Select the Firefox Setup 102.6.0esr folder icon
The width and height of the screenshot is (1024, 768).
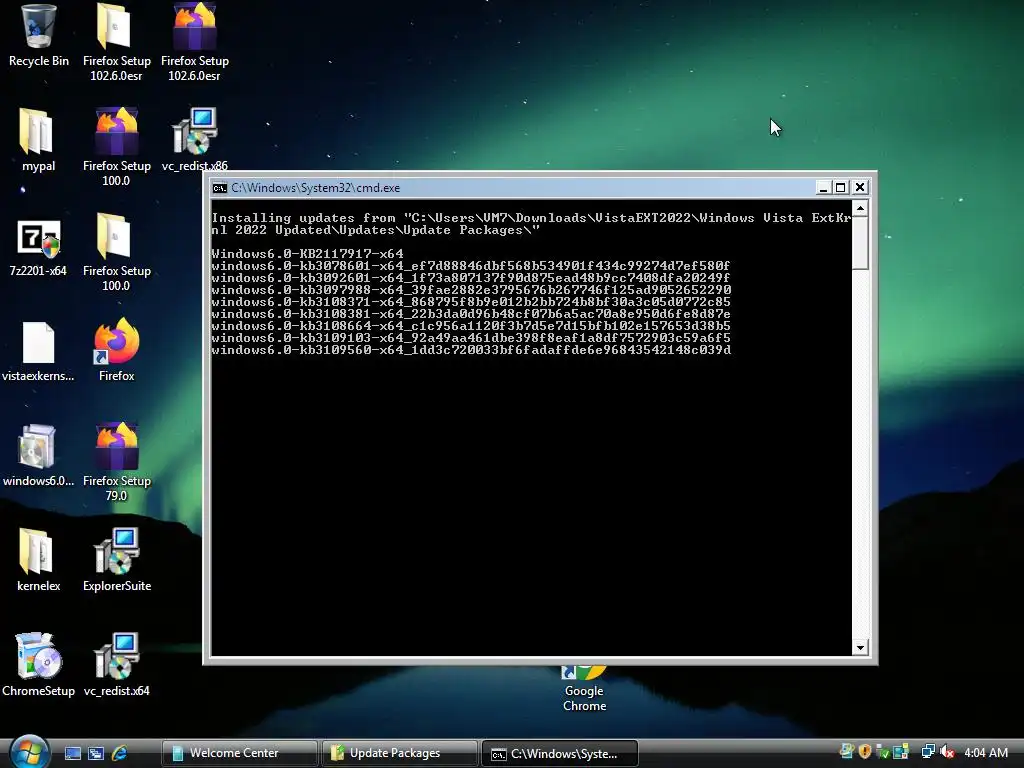116,40
